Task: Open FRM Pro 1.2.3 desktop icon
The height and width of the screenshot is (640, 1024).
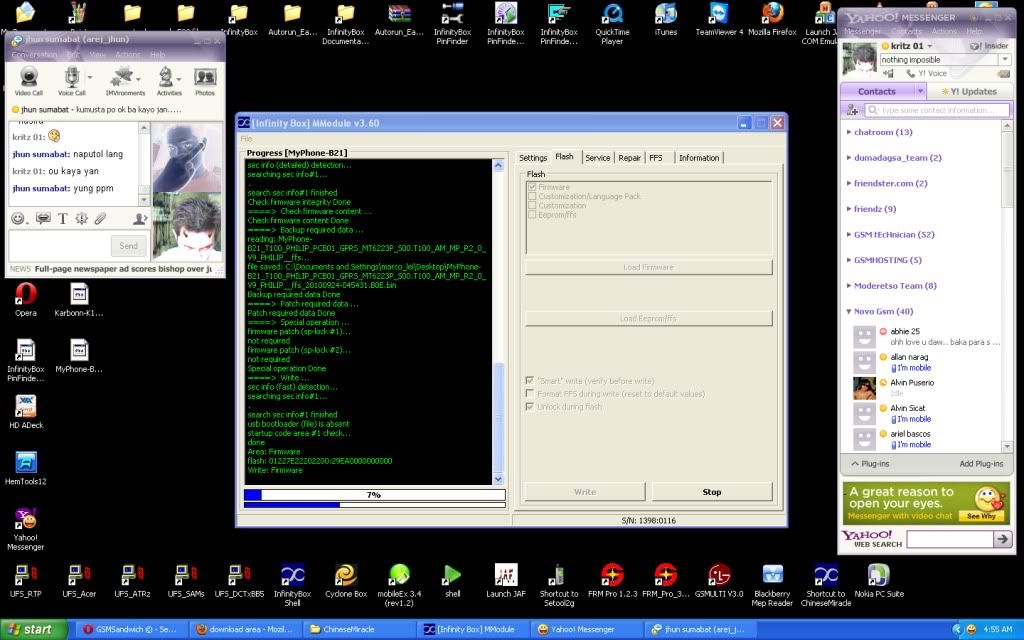Action: (612, 581)
